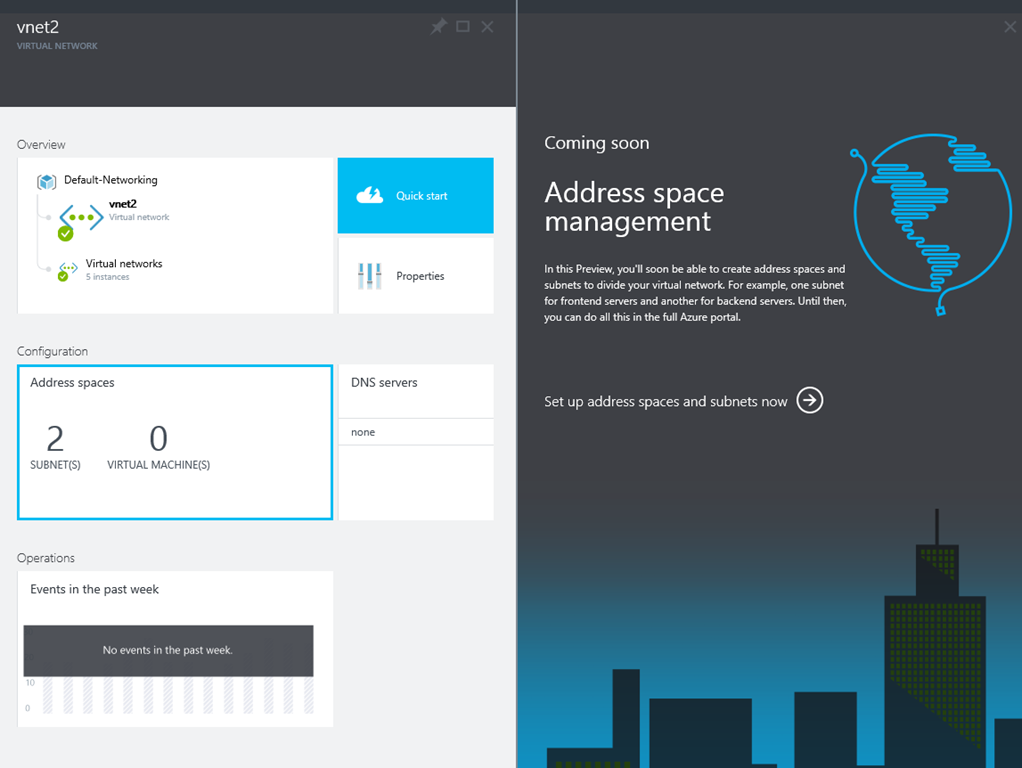This screenshot has width=1022, height=768.
Task: Pin the vnet2 blade
Action: (438, 27)
